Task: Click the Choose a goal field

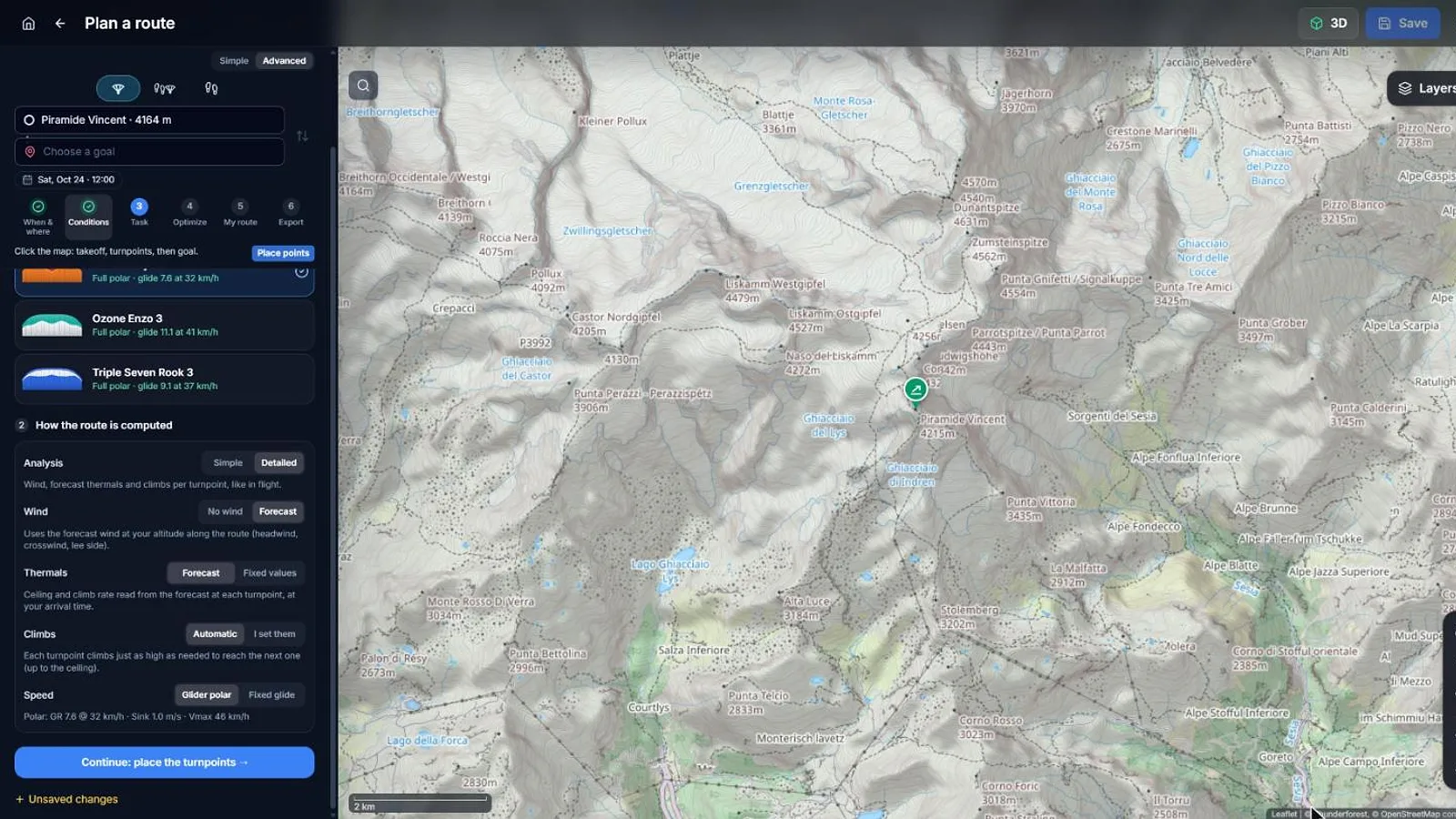Action: click(x=149, y=152)
